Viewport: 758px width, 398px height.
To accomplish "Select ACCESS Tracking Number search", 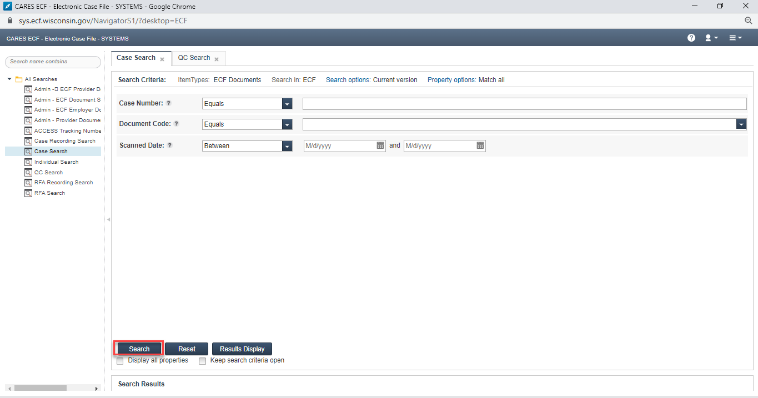I will click(67, 131).
